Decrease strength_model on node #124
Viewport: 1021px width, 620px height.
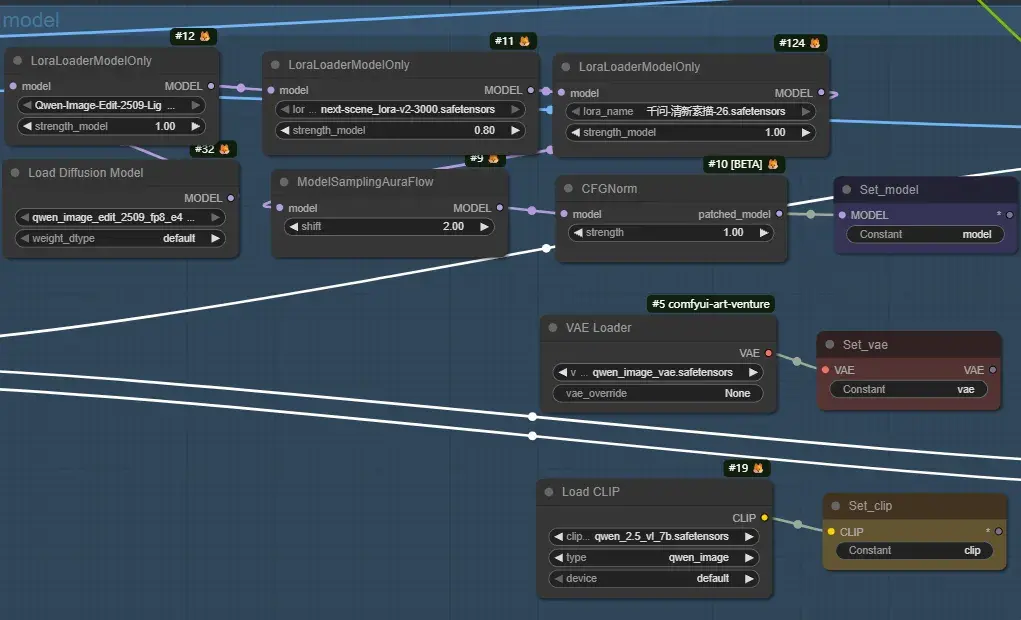576,132
